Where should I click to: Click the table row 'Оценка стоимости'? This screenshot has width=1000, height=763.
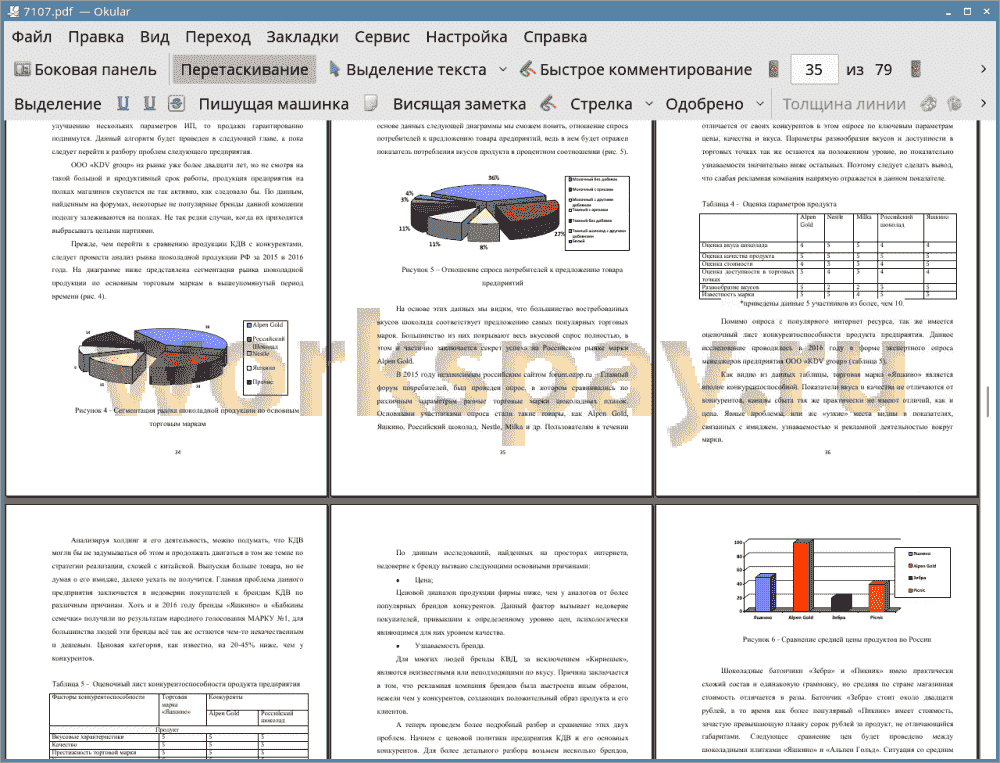tap(828, 263)
